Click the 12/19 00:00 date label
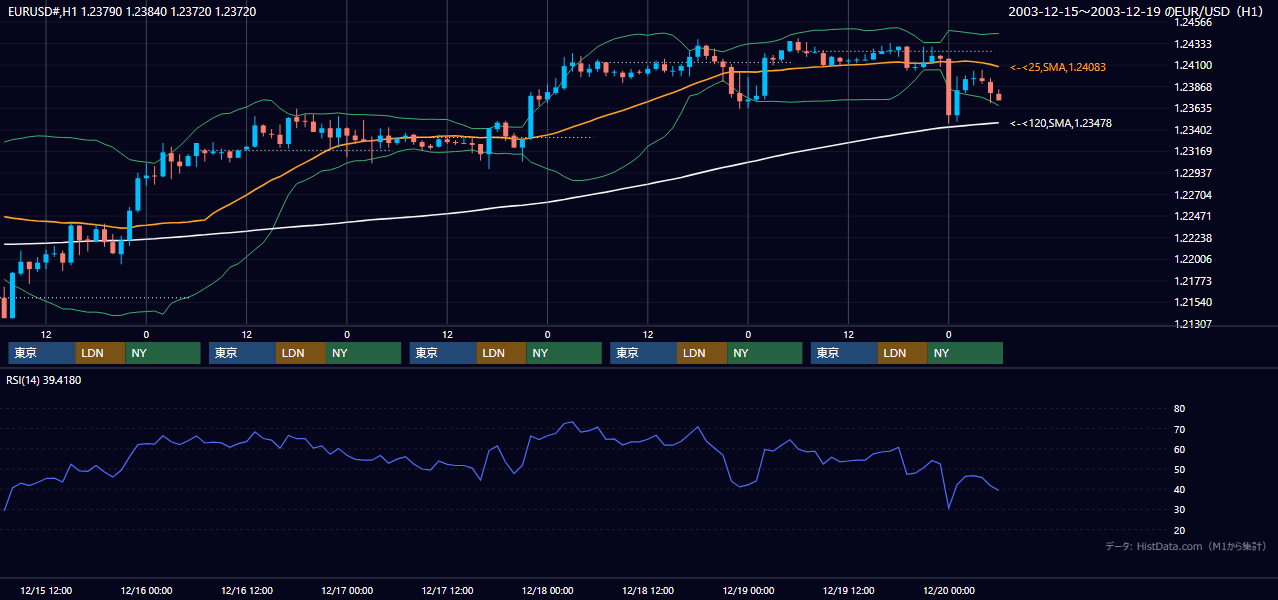The height and width of the screenshot is (600, 1278). 748,590
